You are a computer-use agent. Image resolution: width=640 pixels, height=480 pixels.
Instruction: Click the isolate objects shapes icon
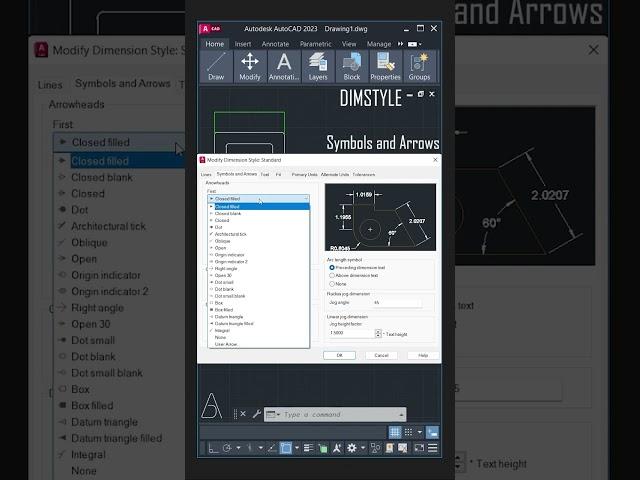(x=375, y=448)
